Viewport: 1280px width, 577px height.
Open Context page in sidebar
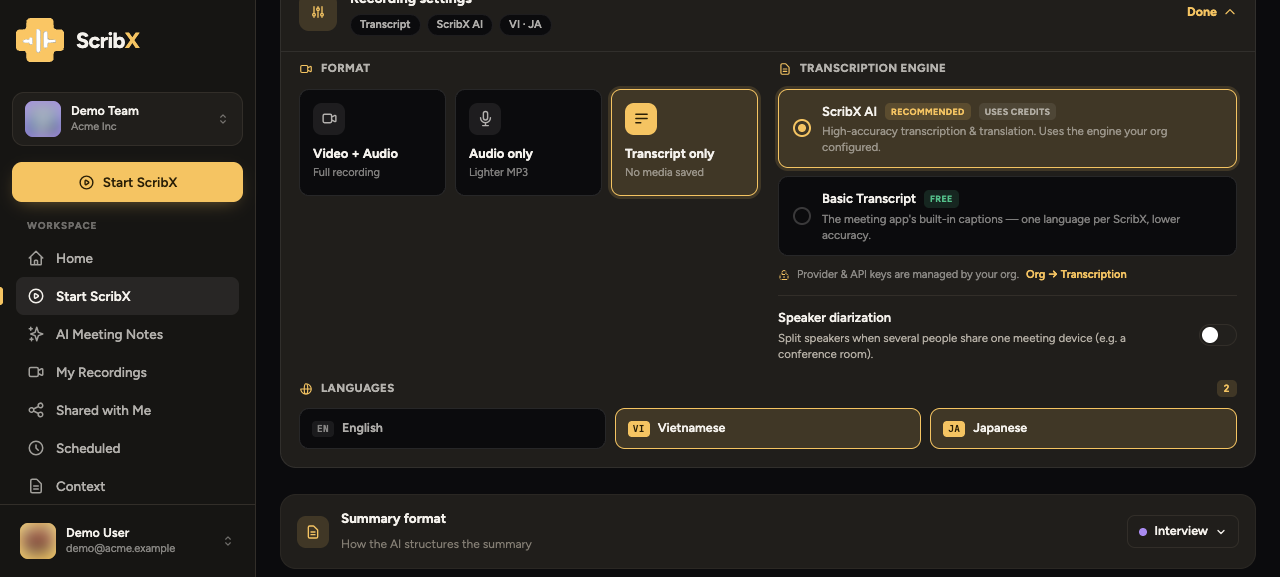coord(127,486)
